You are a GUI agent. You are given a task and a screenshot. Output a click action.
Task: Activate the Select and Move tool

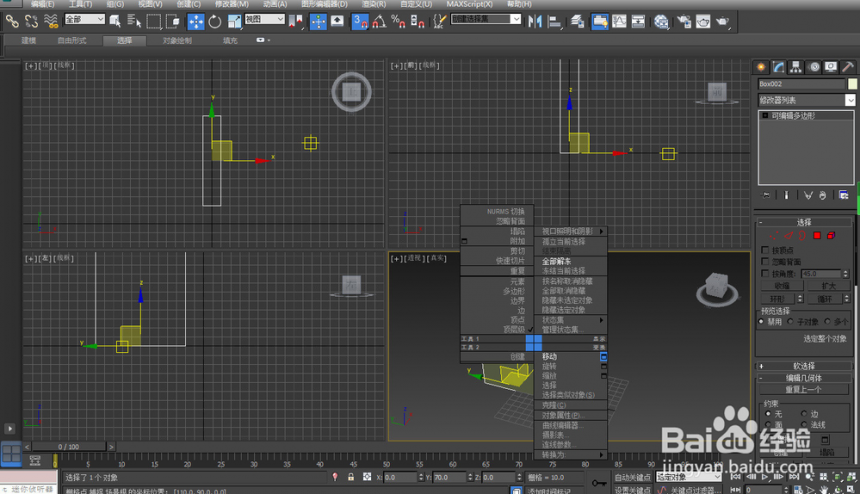[x=196, y=21]
